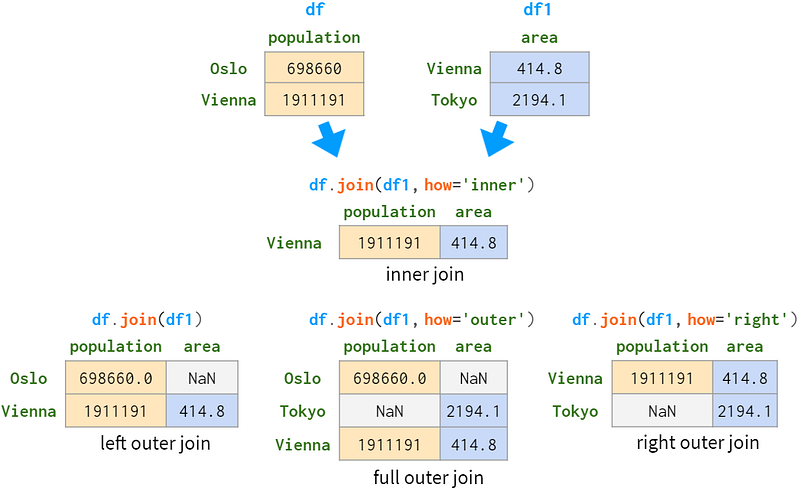
Task: Click the blue 'df' title at top
Action: point(314,9)
